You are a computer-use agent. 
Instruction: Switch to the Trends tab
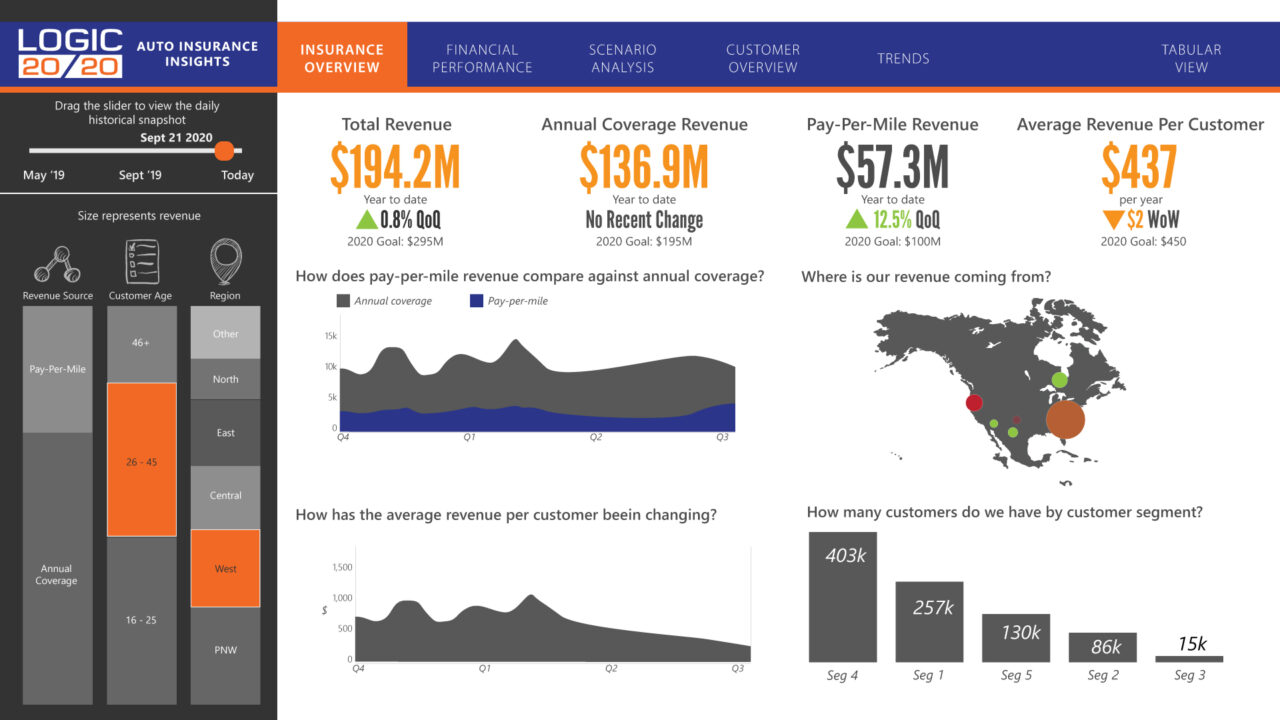point(904,58)
